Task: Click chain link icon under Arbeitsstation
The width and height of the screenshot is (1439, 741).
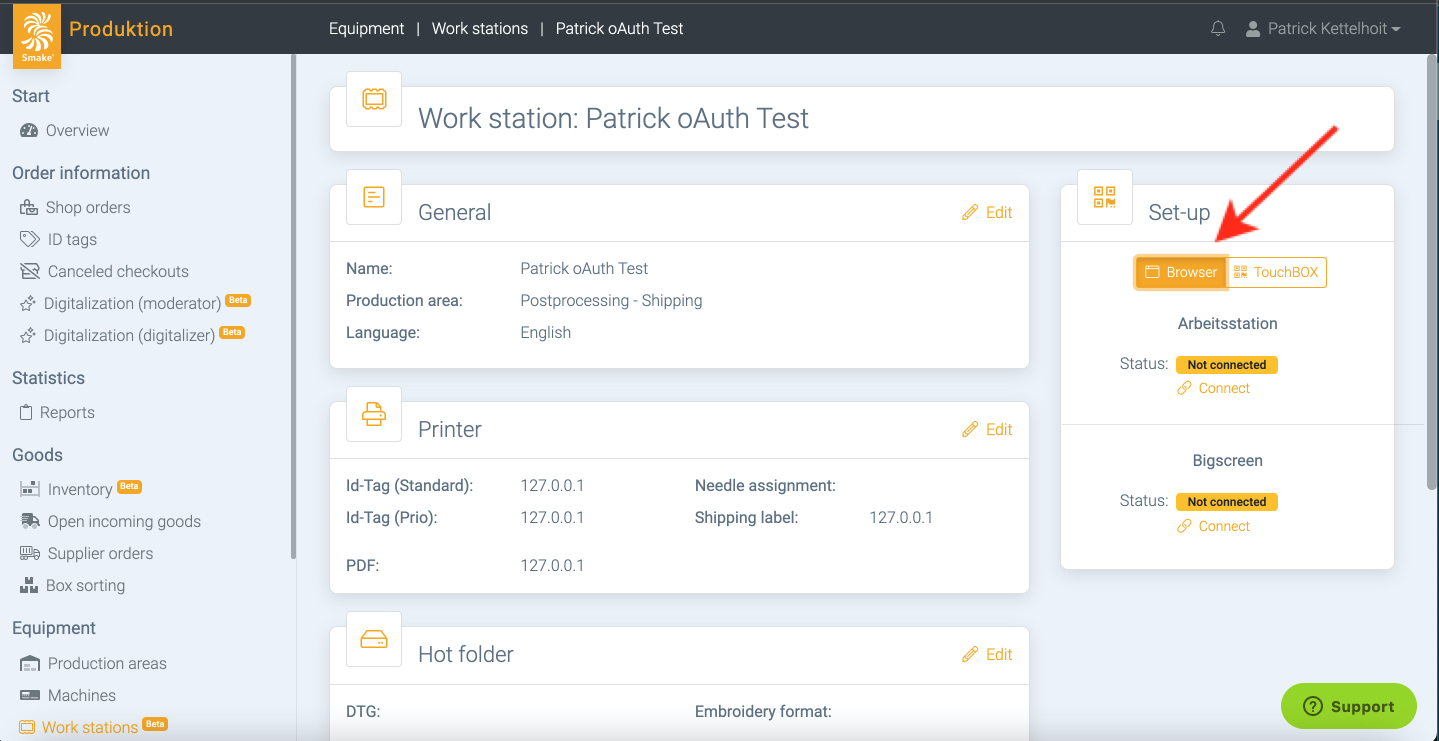Action: [x=1184, y=389]
